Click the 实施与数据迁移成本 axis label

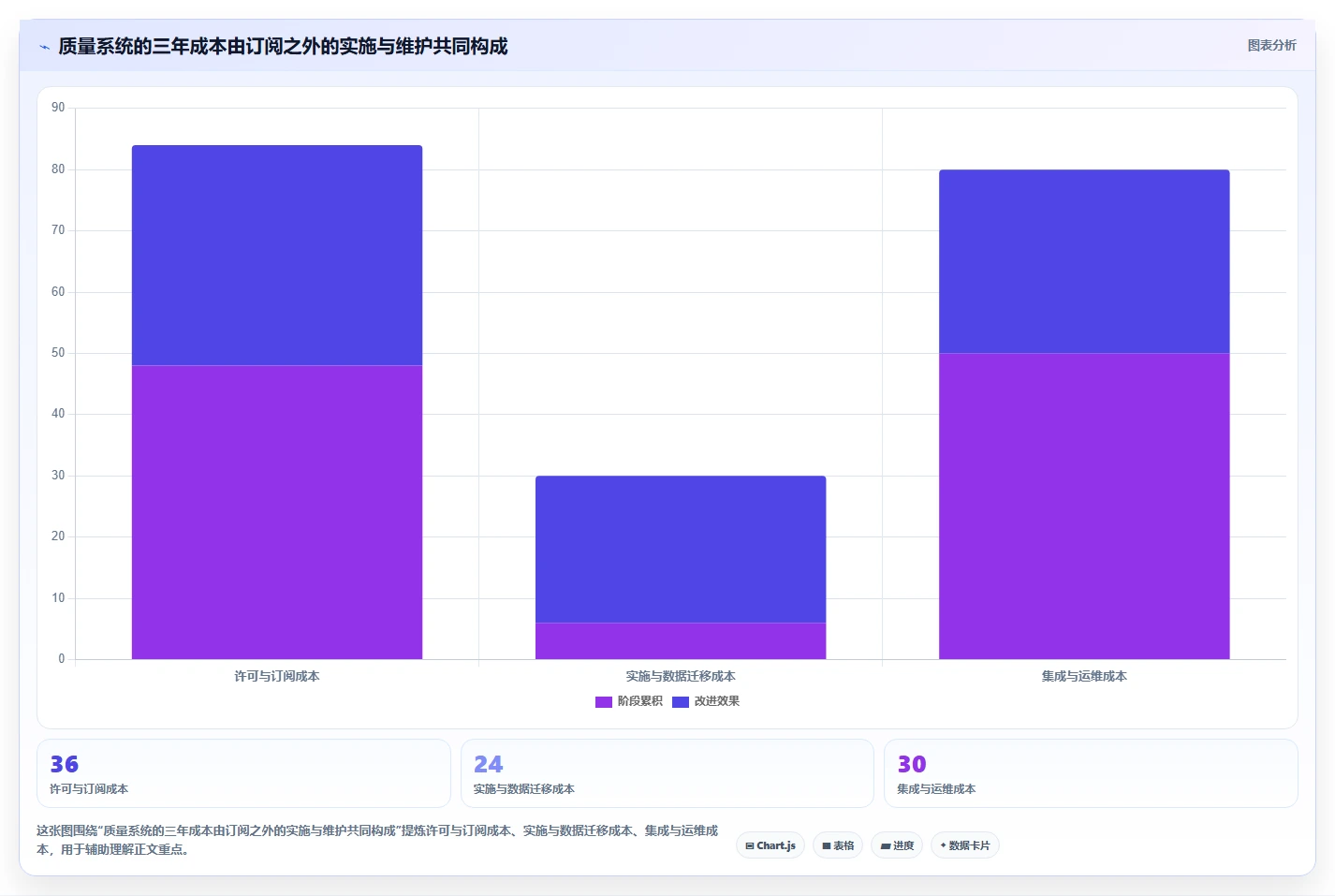point(681,676)
